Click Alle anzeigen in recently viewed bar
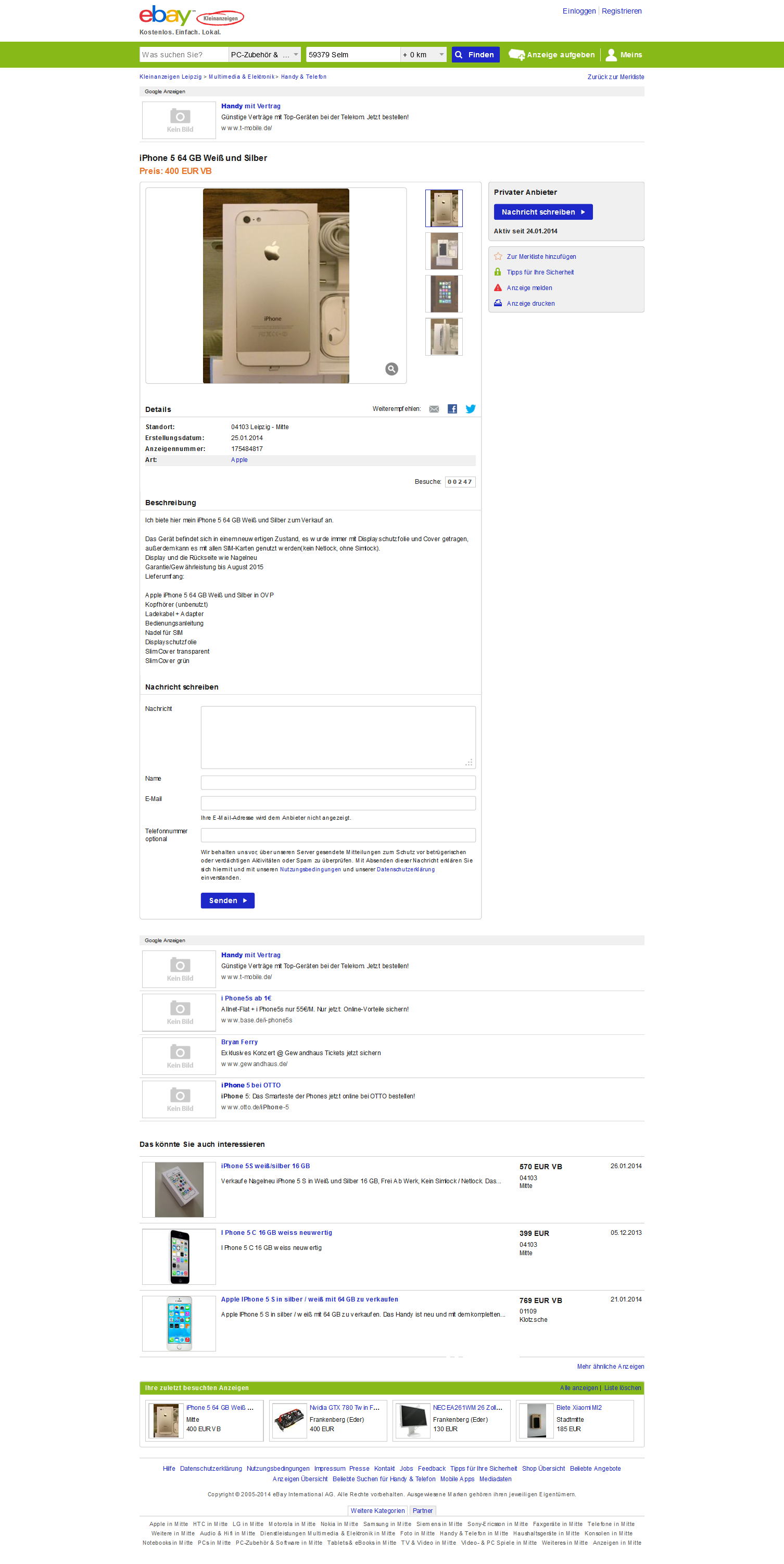784x1564 pixels. point(579,1388)
